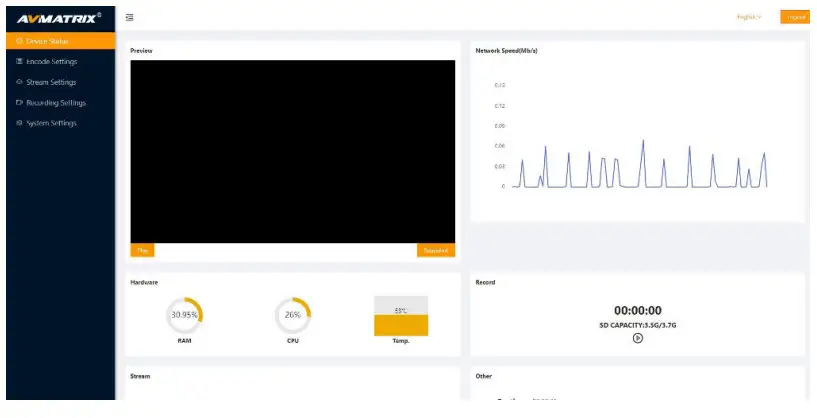Click the System Settings gear icon
Screen dimensions: 817x418
(19, 123)
